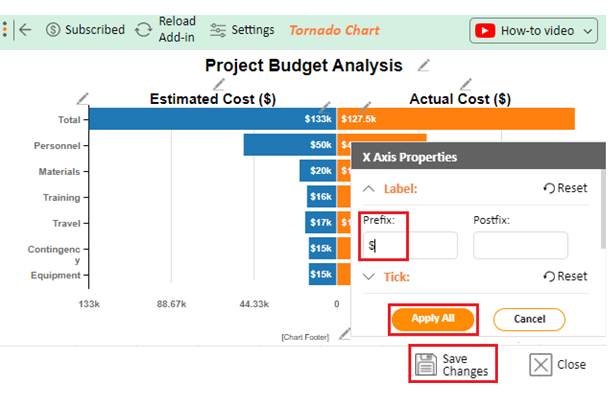Screen dimensions: 611x397
Task: Click the Equipment $15k bar
Action: pyautogui.click(x=323, y=274)
